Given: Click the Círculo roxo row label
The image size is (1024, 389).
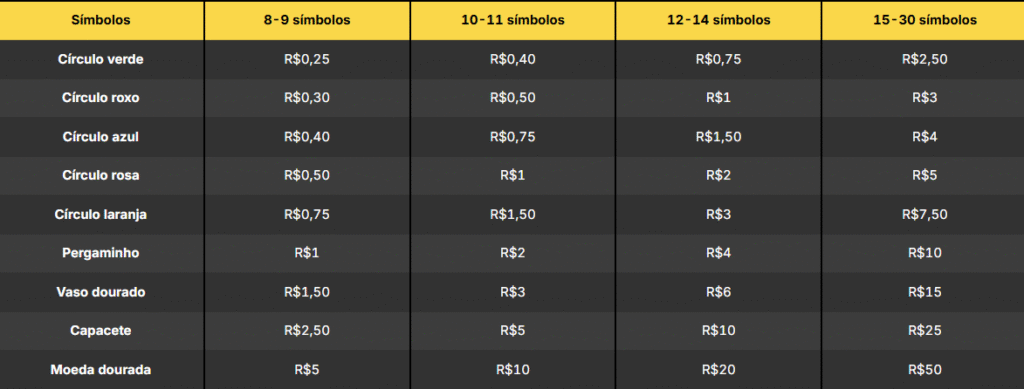Looking at the screenshot, I should point(101,98).
